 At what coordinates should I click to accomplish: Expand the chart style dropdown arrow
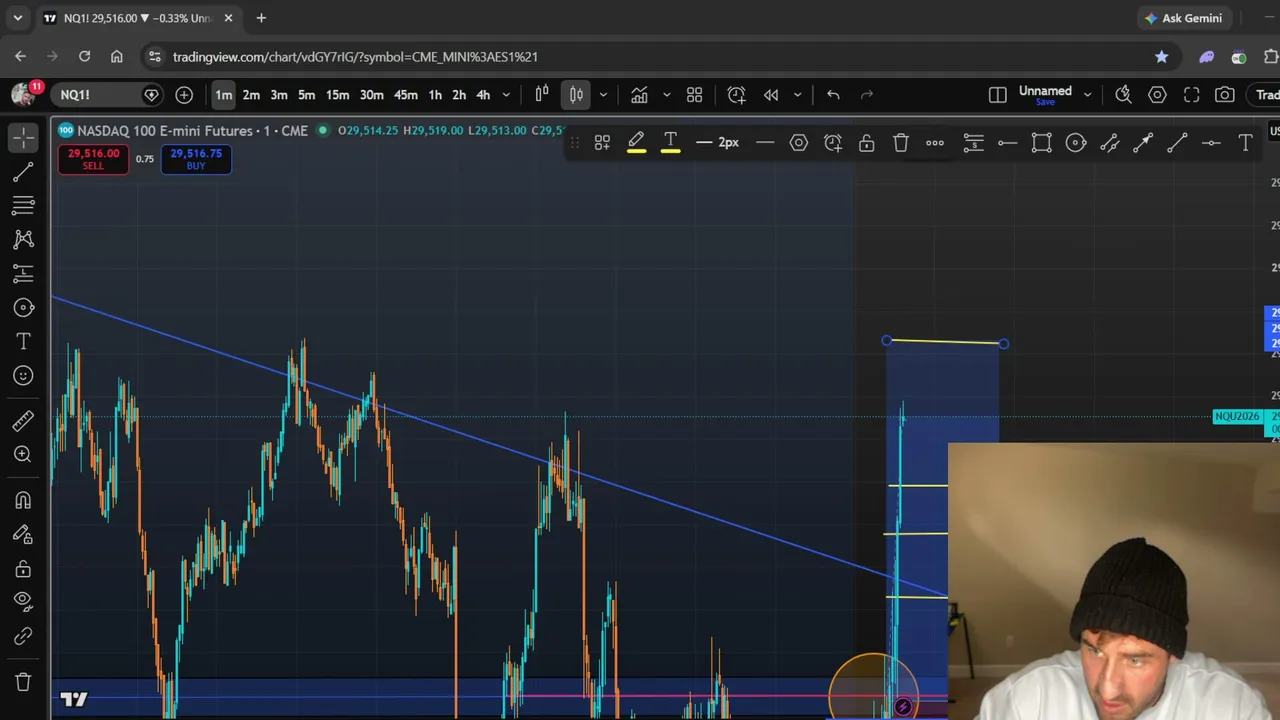(x=603, y=95)
